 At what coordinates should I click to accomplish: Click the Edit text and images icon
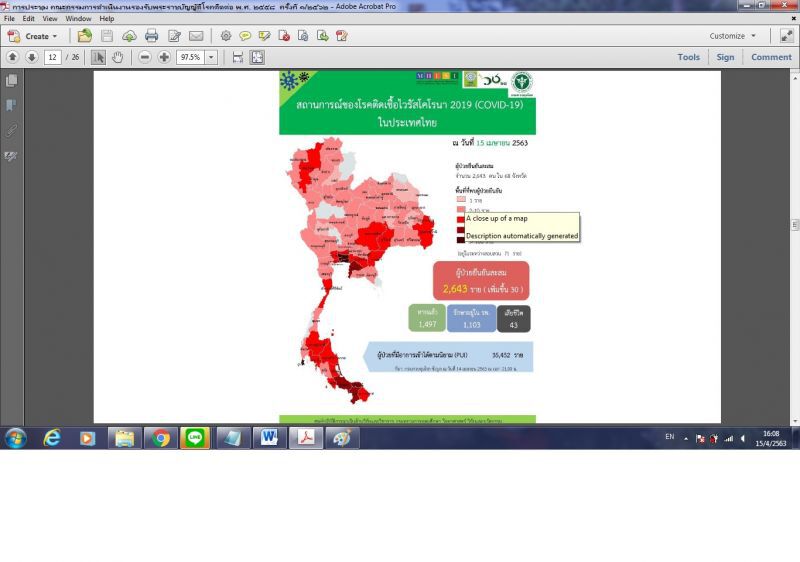coord(174,36)
